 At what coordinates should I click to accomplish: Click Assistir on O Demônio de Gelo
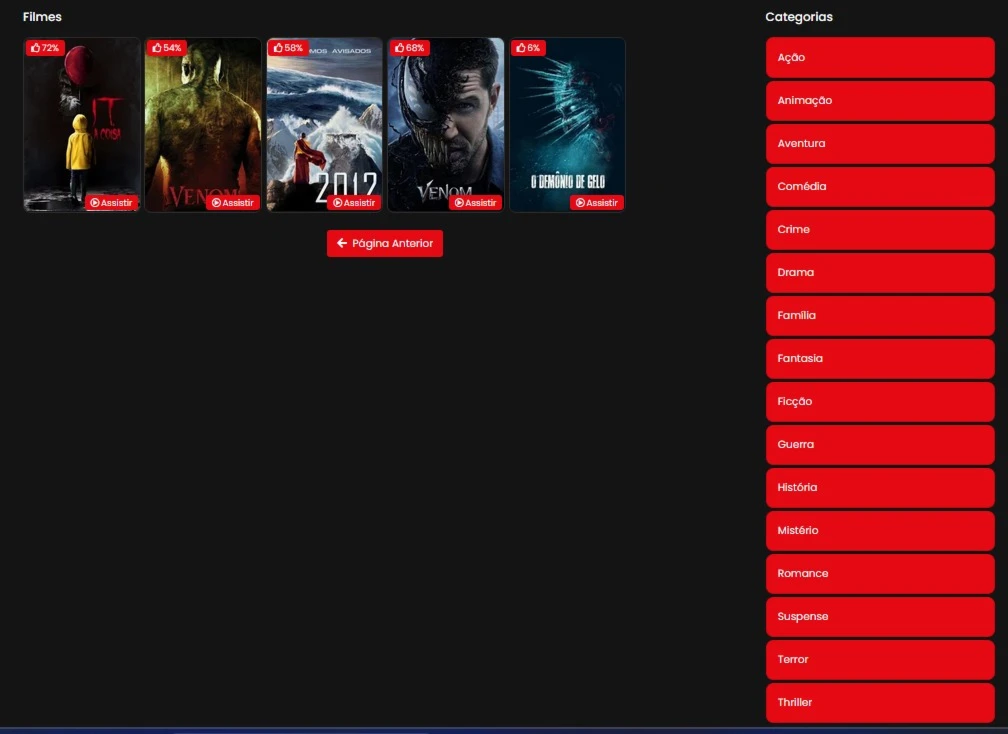click(x=597, y=202)
